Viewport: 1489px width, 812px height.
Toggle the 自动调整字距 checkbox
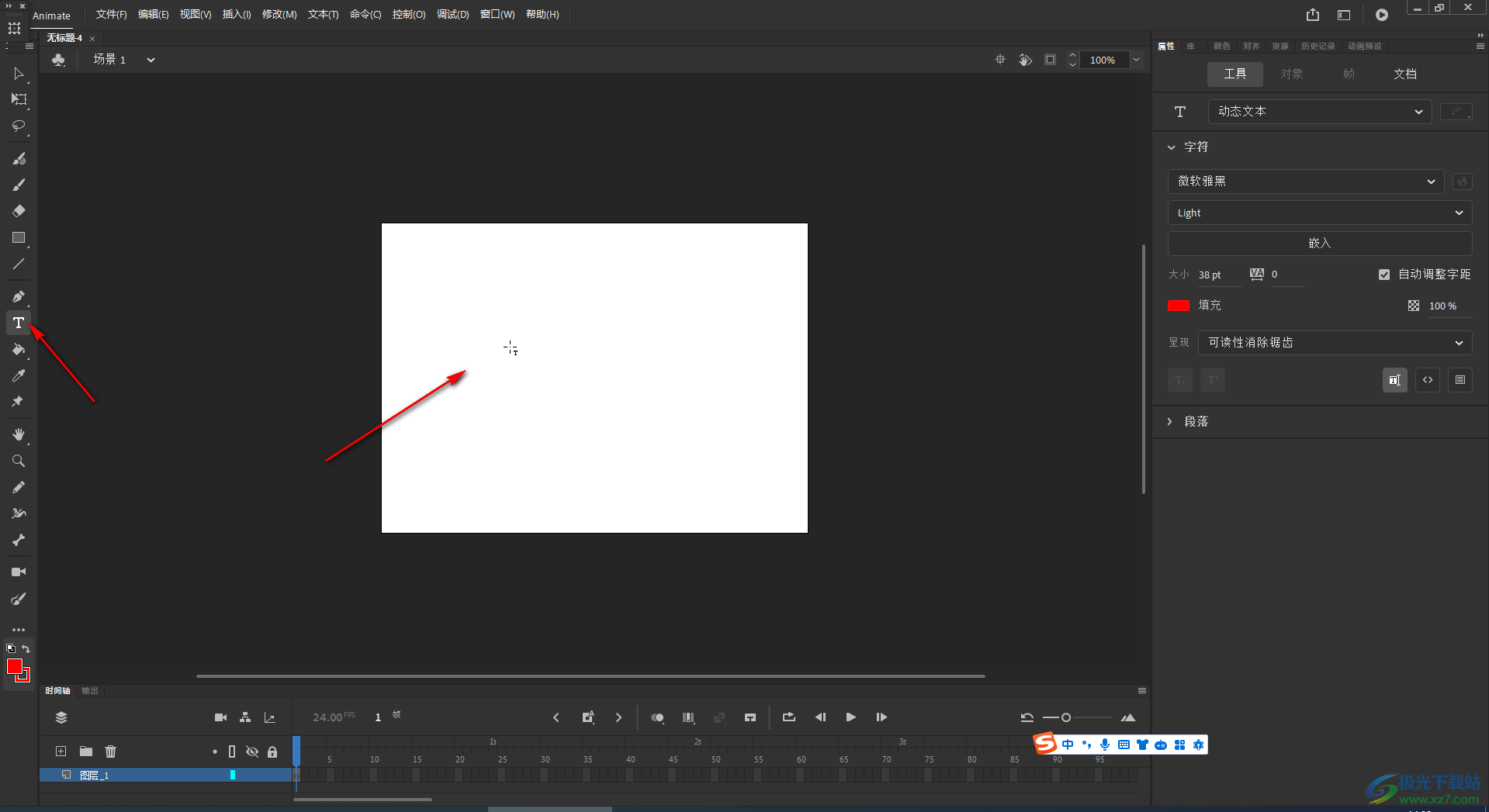(1384, 275)
